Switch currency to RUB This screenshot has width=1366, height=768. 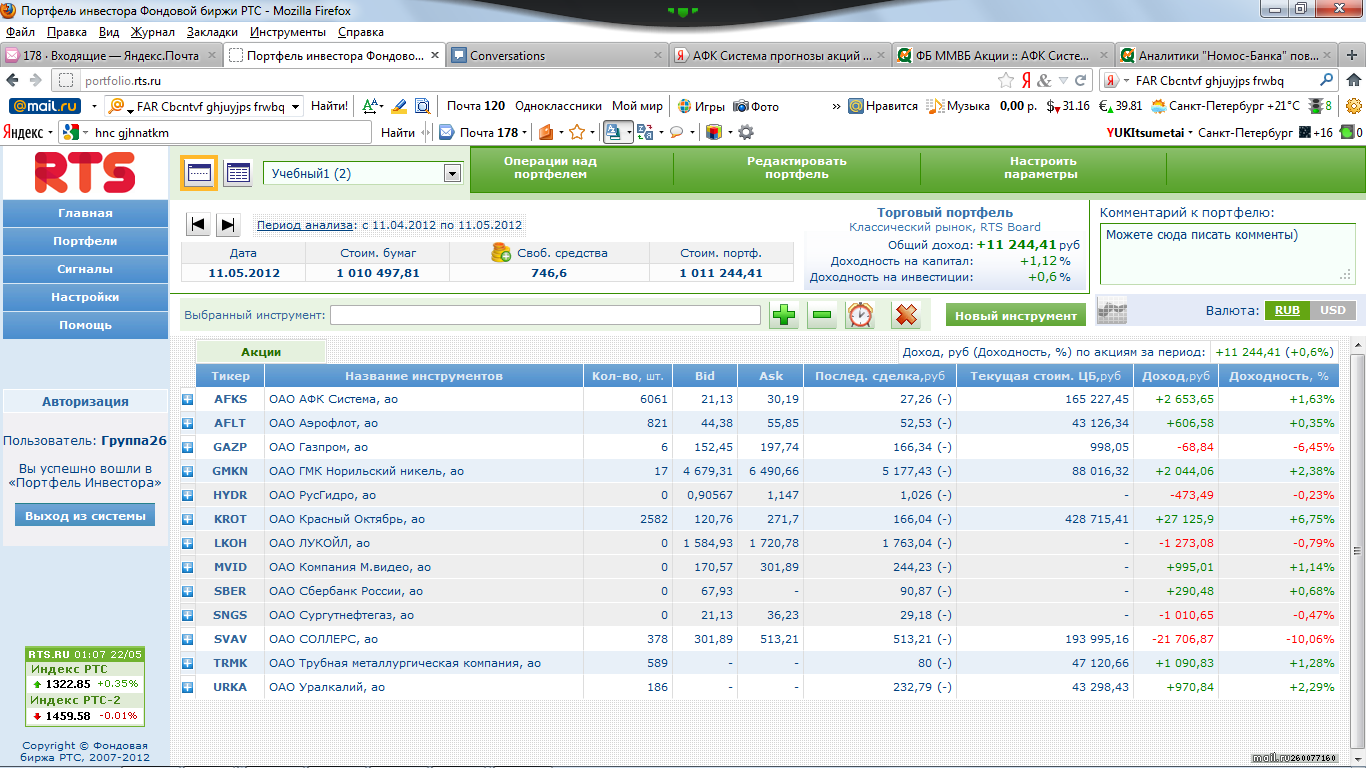pos(1287,310)
